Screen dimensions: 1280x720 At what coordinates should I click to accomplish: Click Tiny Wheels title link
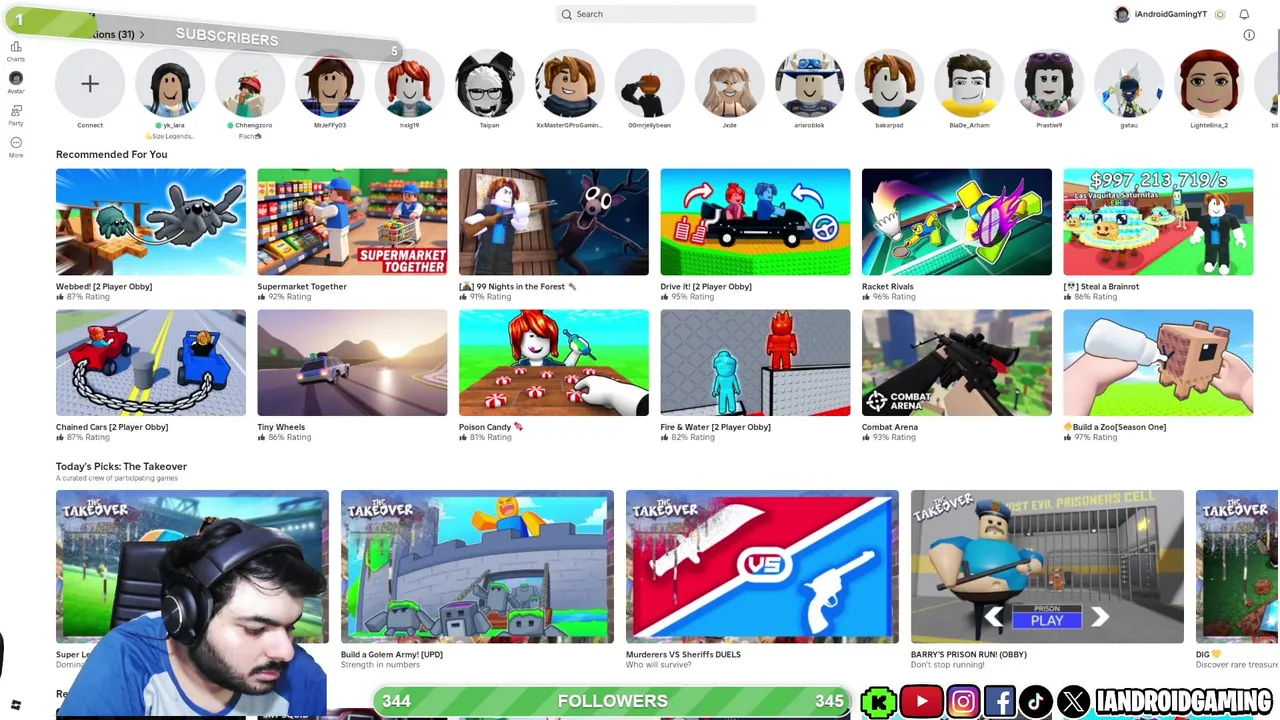pyautogui.click(x=281, y=427)
